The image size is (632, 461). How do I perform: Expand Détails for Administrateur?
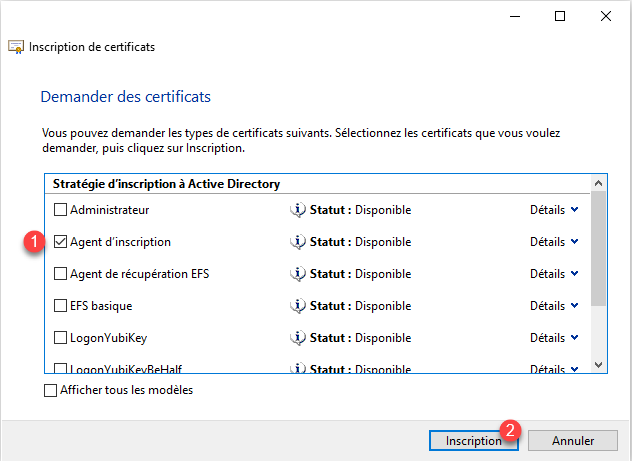(554, 210)
